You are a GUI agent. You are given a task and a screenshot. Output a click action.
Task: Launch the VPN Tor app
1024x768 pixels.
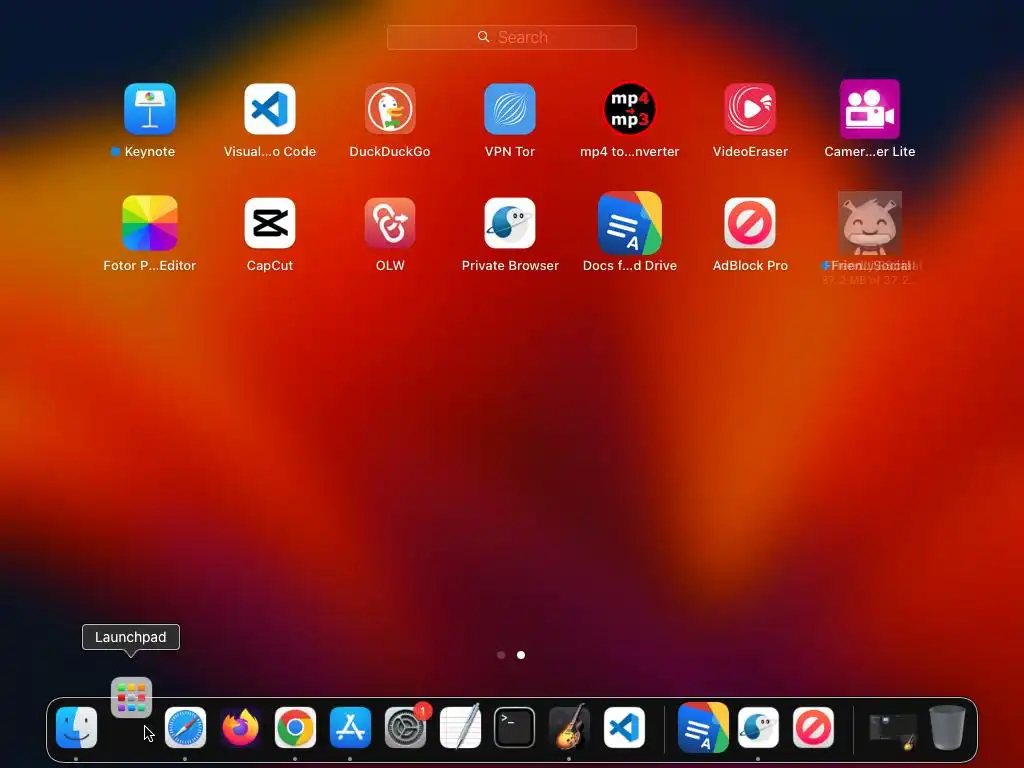[x=510, y=109]
